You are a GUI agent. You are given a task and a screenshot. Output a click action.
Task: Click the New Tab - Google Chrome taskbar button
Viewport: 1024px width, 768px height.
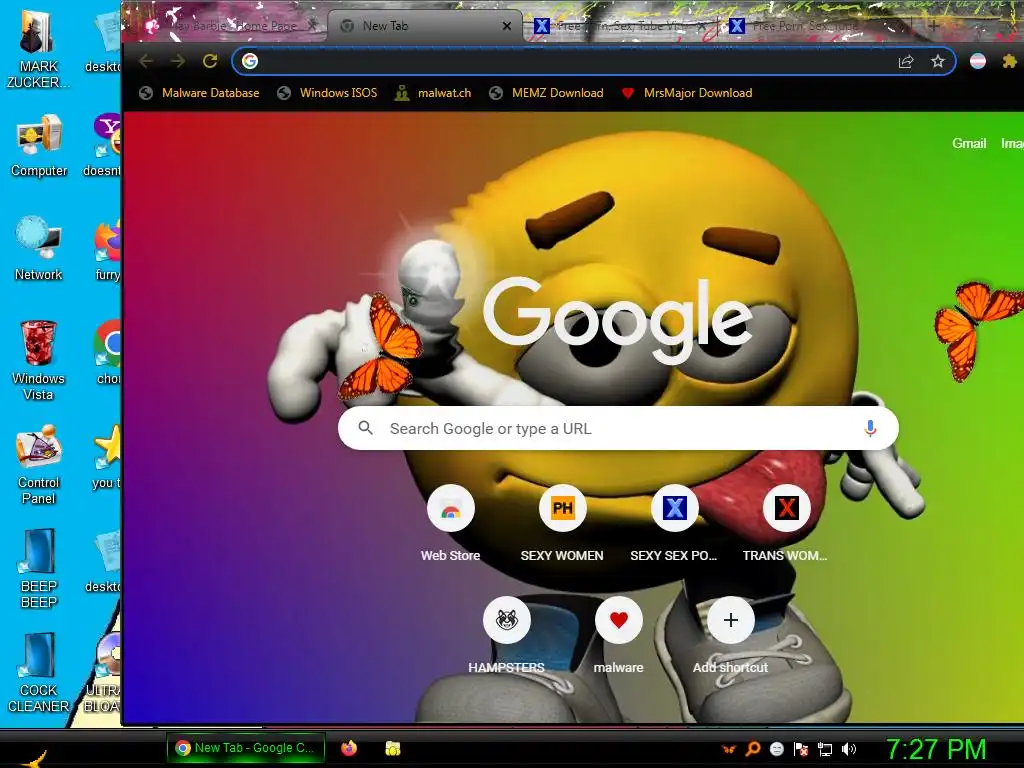pyautogui.click(x=246, y=748)
